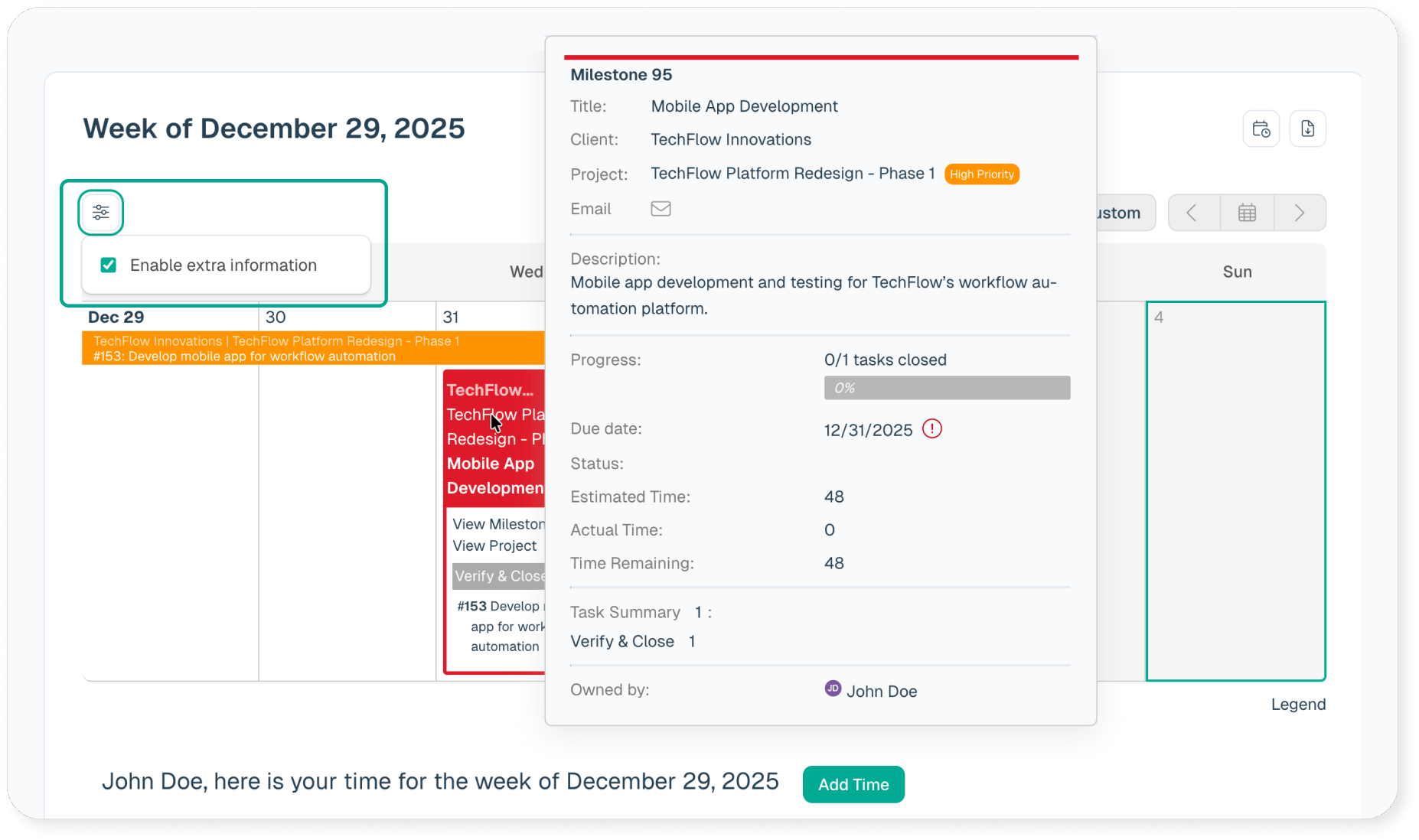Click the High Priority badge
The width and height of the screenshot is (1419, 840).
click(x=981, y=174)
